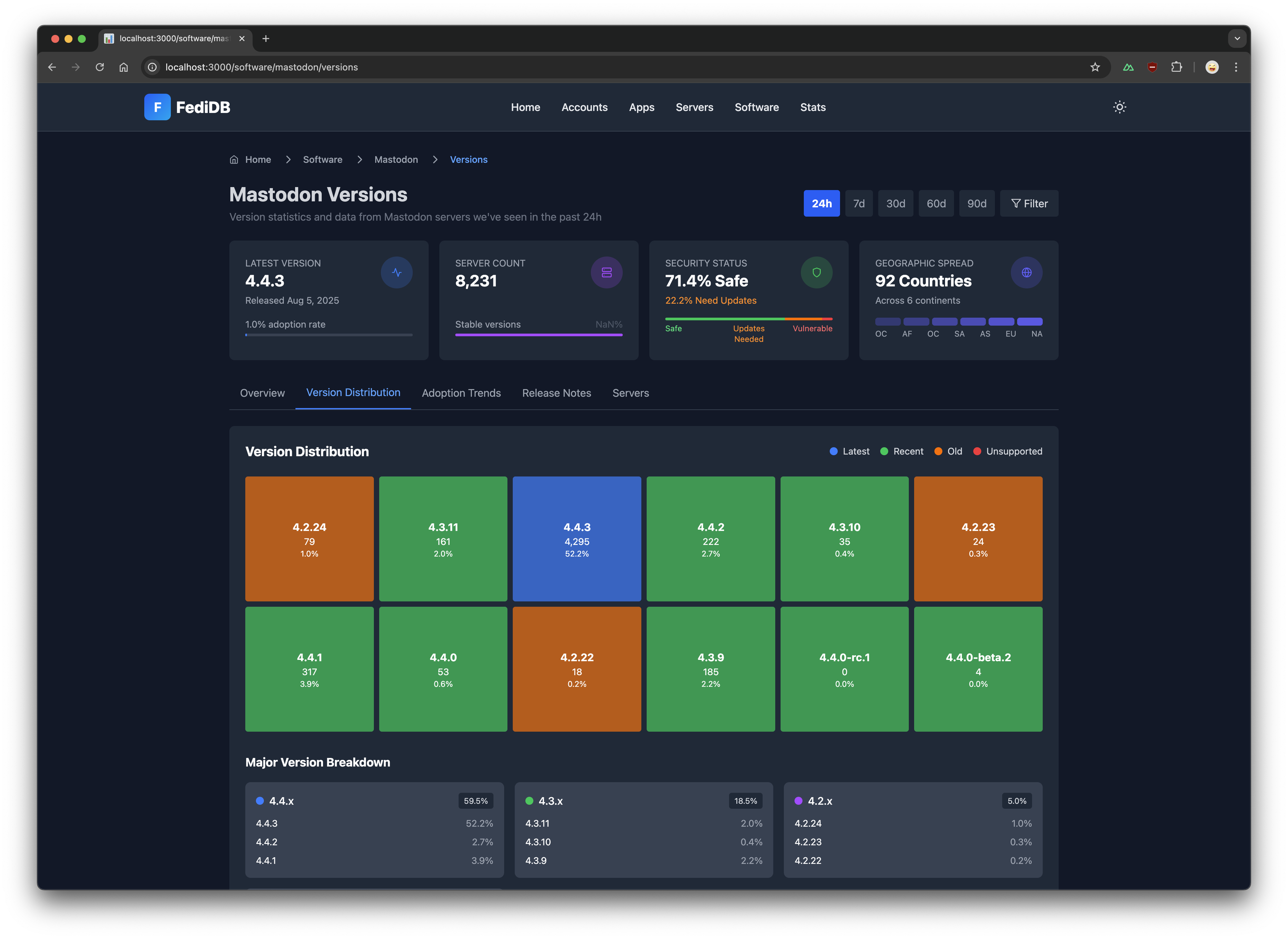Screen dimensions: 1288x939
Task: Open the Chrome three-dot menu
Action: click(1236, 67)
